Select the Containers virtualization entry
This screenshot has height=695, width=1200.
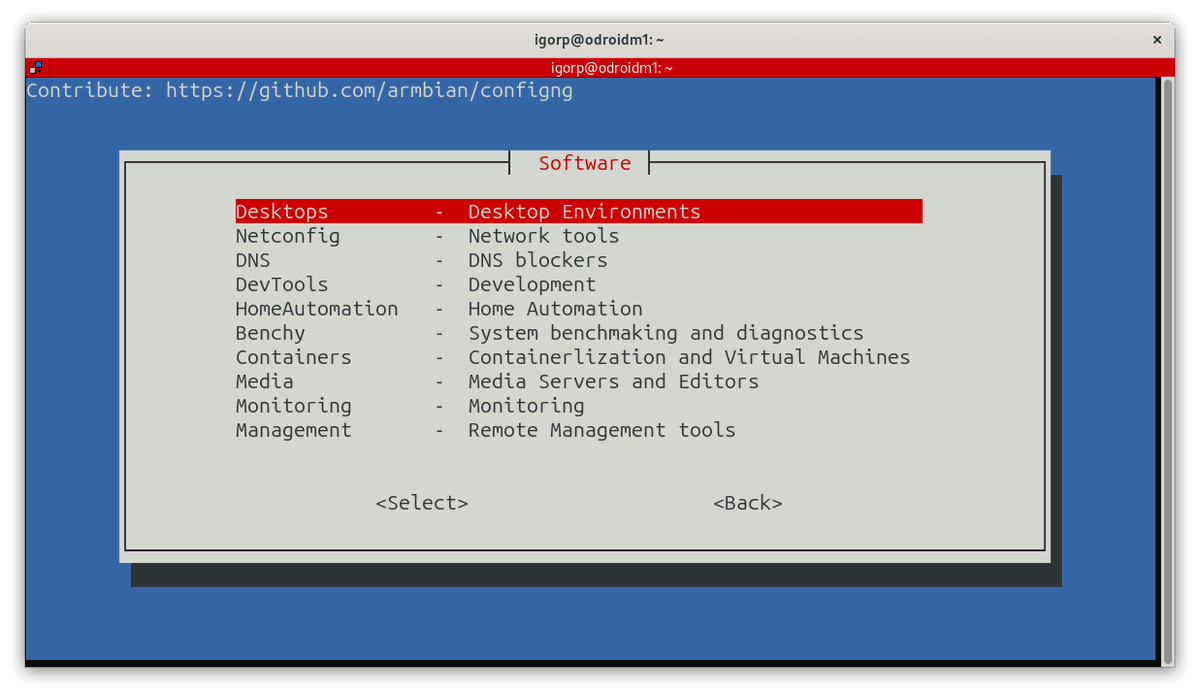pos(293,357)
